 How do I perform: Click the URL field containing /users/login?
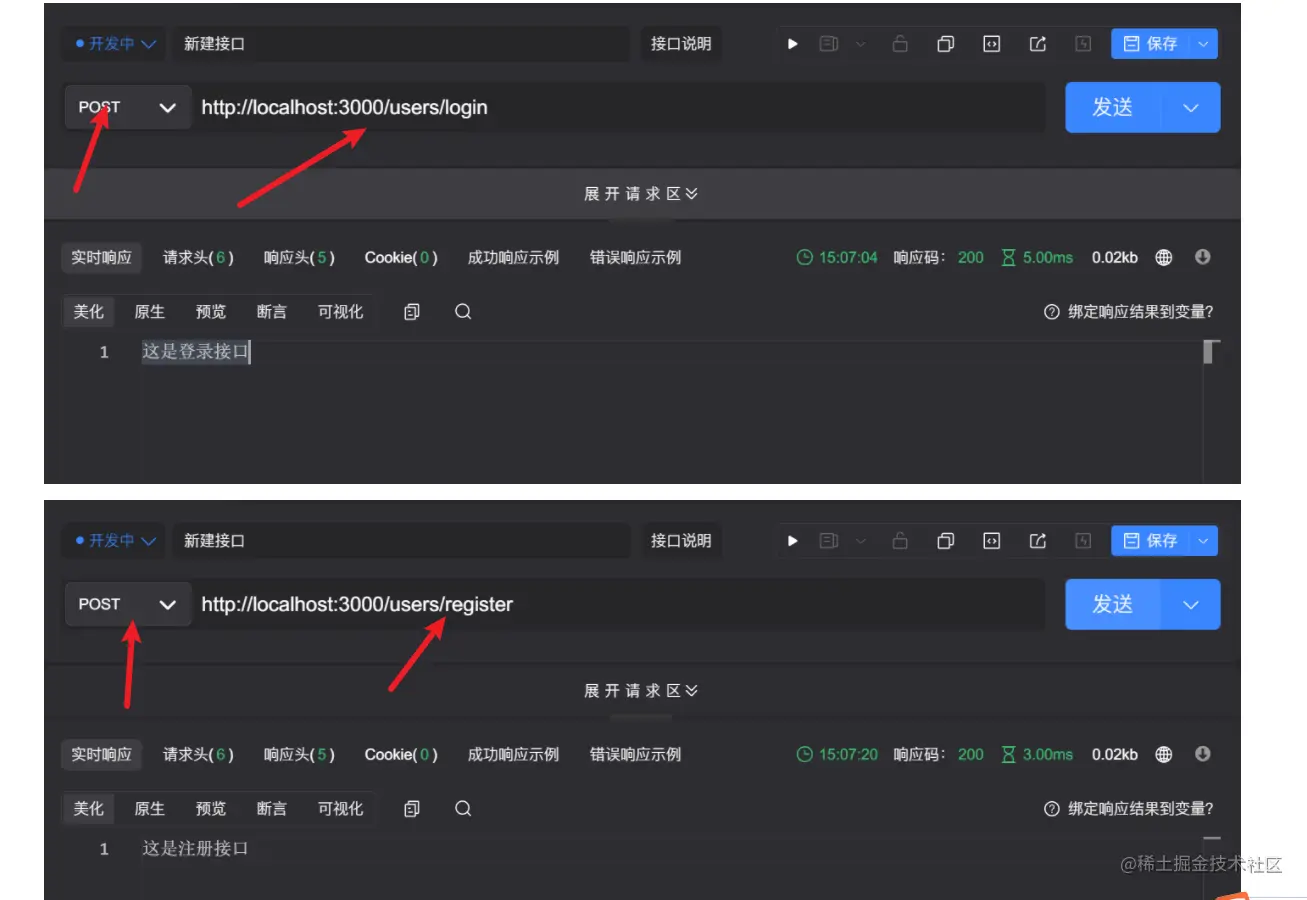[x=618, y=107]
